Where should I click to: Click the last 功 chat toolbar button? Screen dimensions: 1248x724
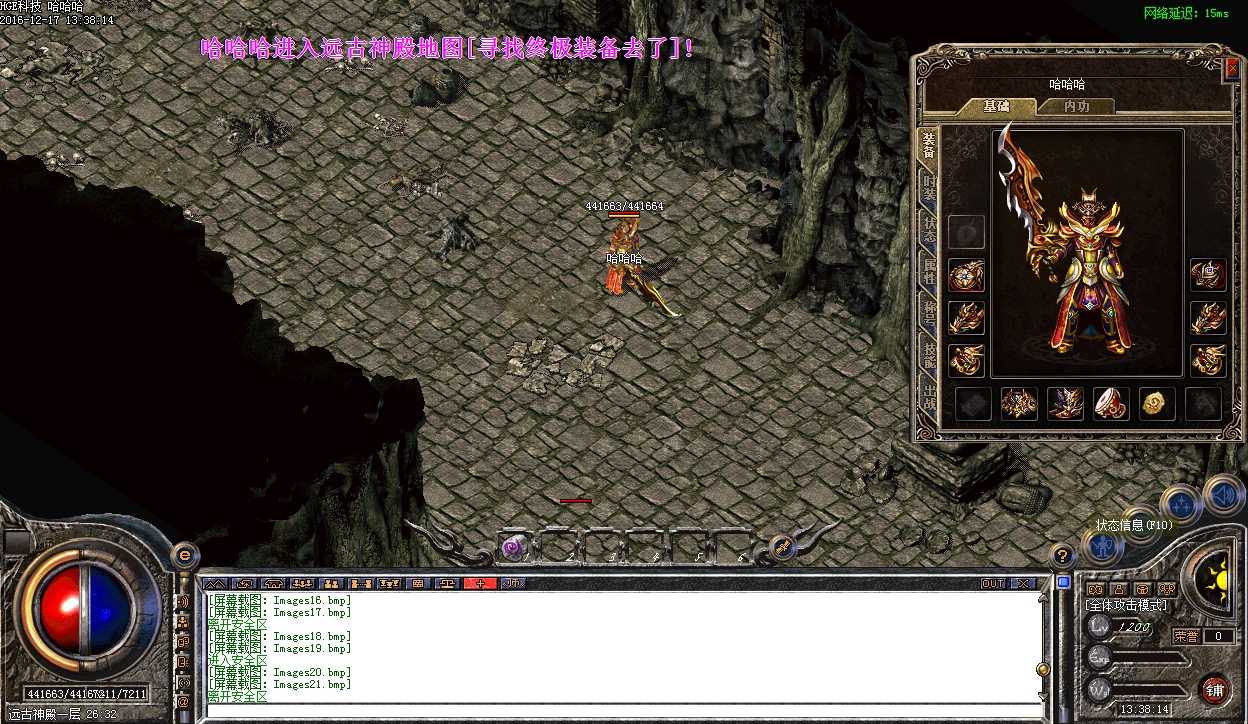click(x=512, y=583)
